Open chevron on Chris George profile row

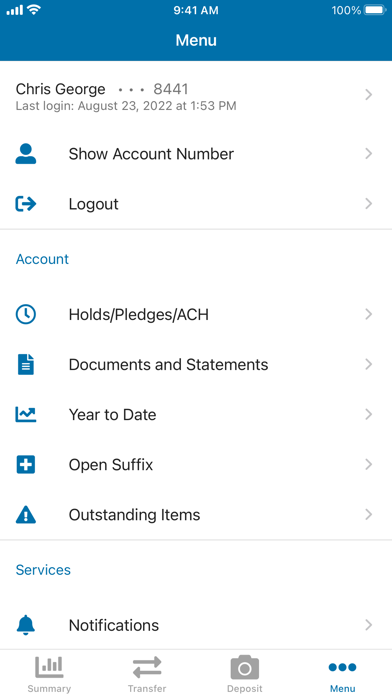[x=368, y=95]
